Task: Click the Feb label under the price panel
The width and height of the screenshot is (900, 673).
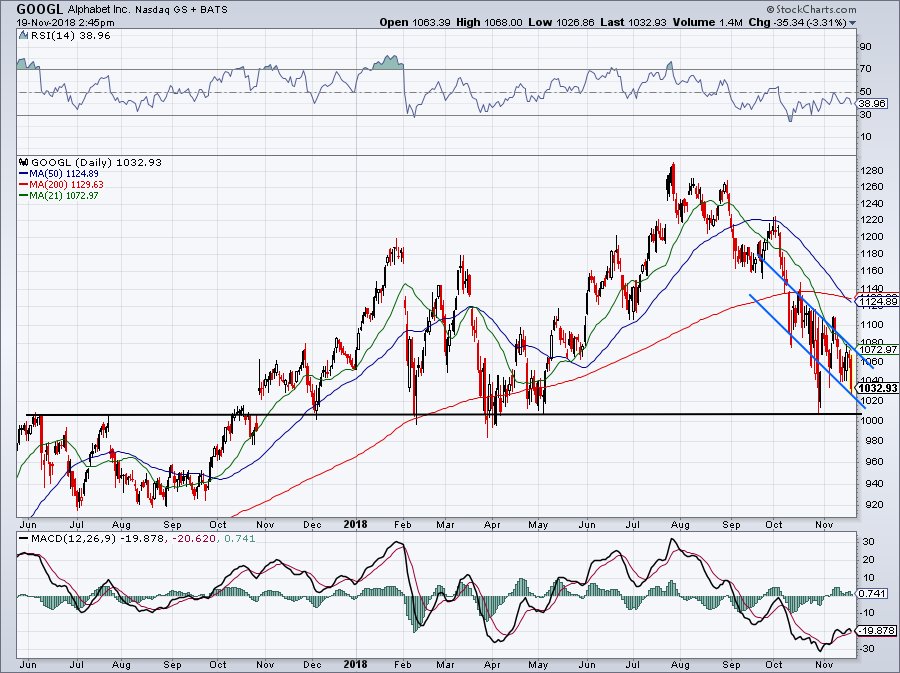Action: tap(403, 525)
